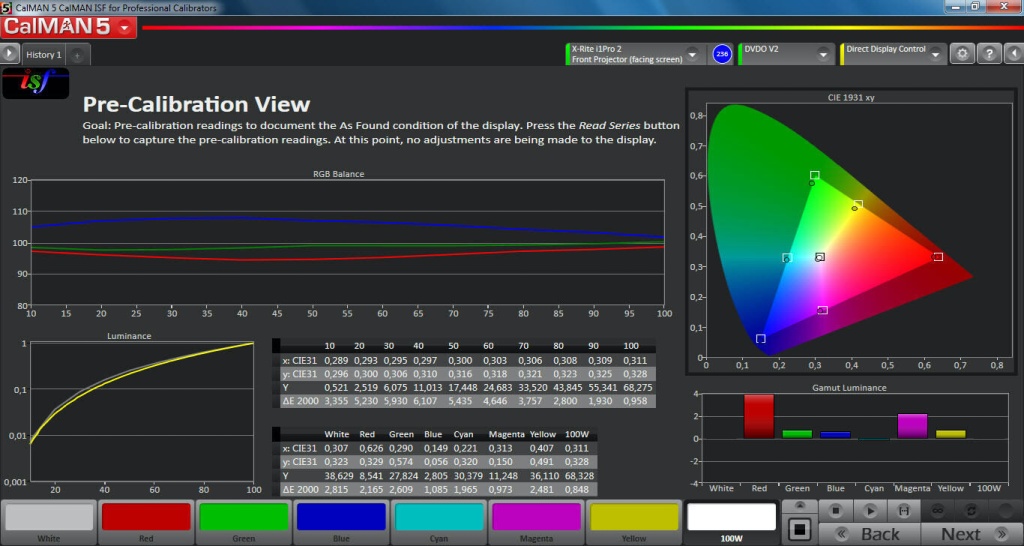Click the black pattern window square icon
Screen dimensions: 1024x546
(x=799, y=529)
